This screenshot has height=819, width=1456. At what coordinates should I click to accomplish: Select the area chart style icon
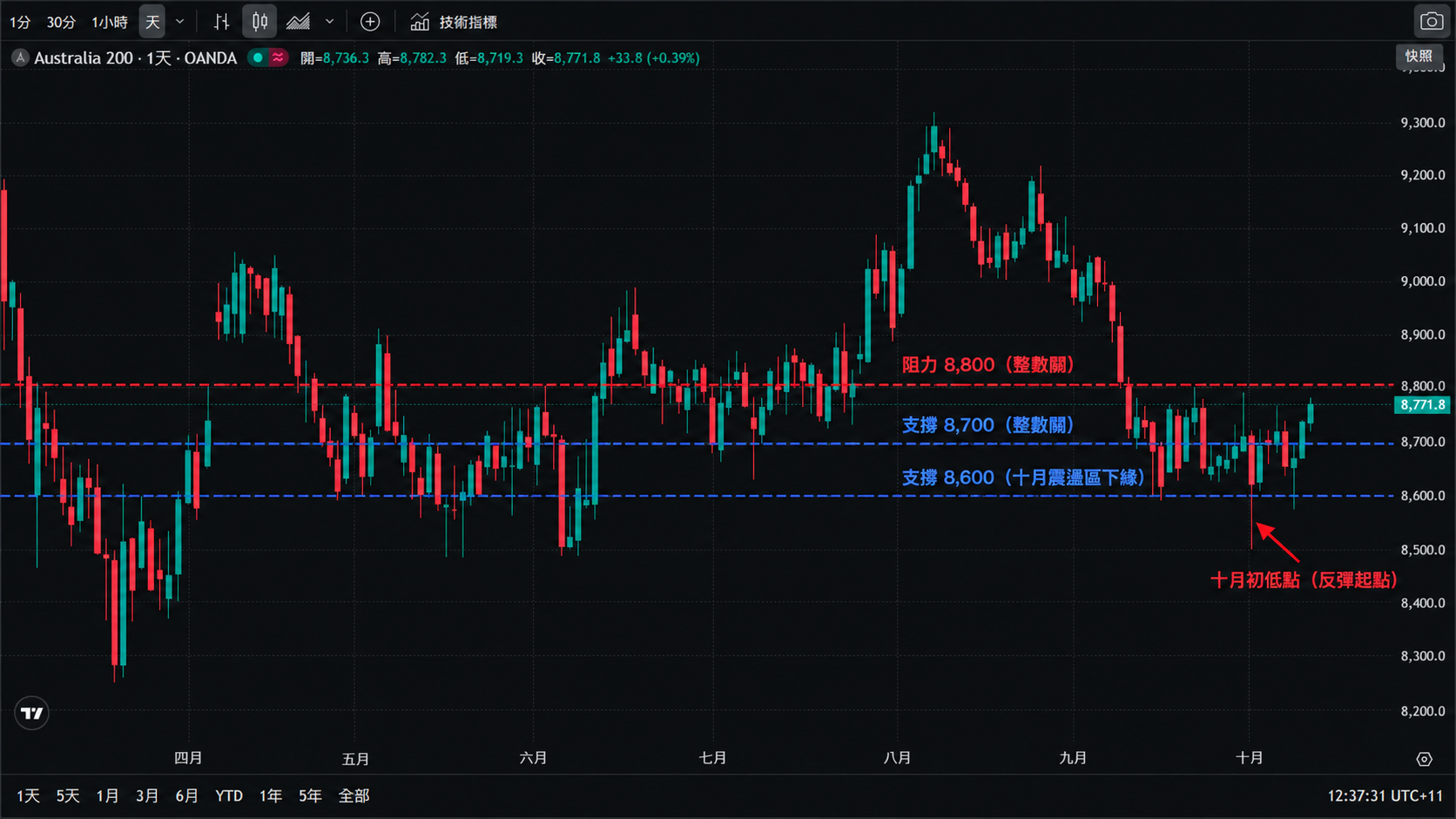299,22
